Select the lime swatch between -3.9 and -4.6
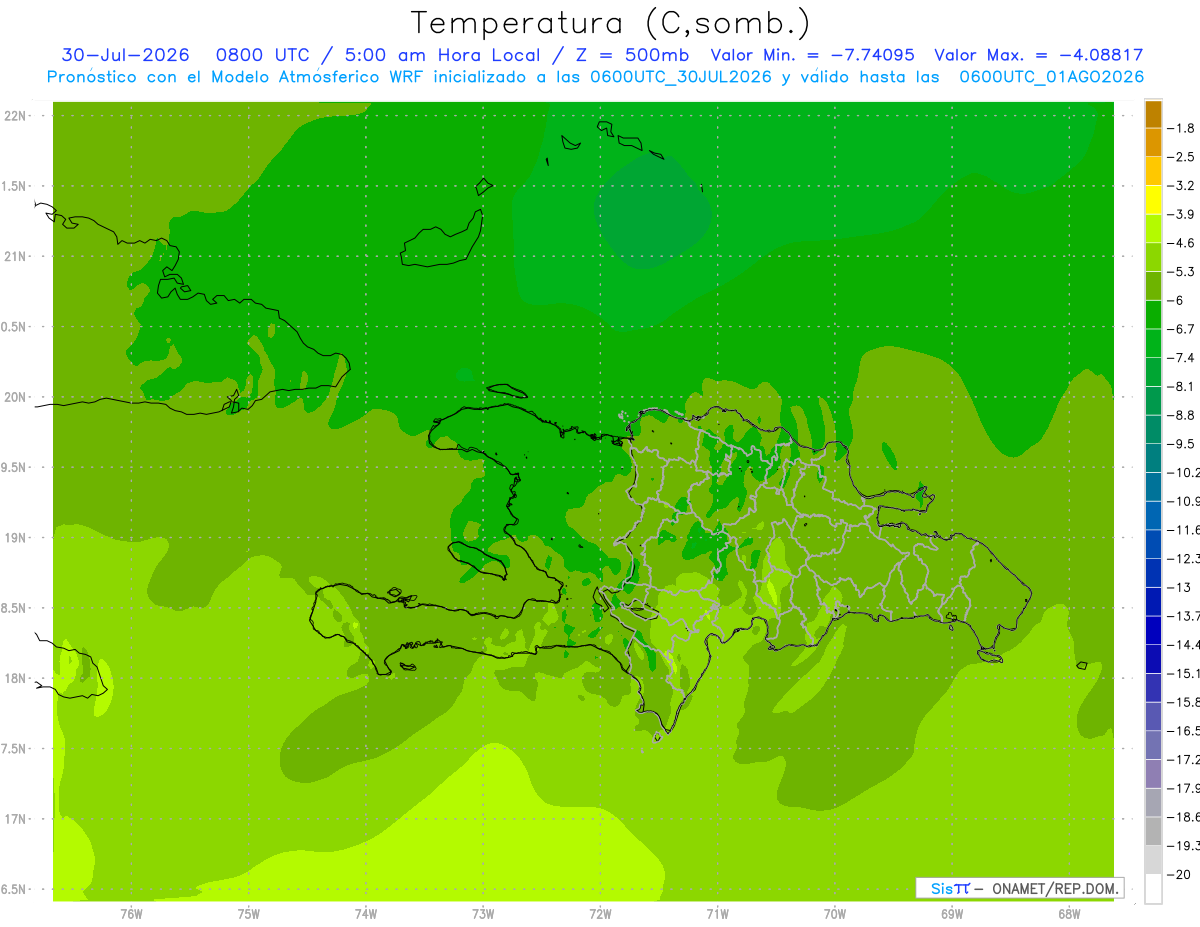Screen dimensions: 1200x927 pyautogui.click(x=1153, y=229)
